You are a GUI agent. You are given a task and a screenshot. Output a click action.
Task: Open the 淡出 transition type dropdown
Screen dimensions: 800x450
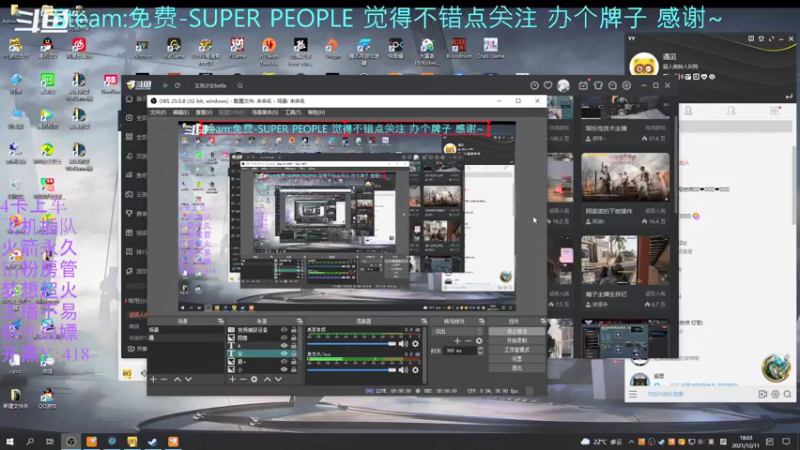point(457,331)
